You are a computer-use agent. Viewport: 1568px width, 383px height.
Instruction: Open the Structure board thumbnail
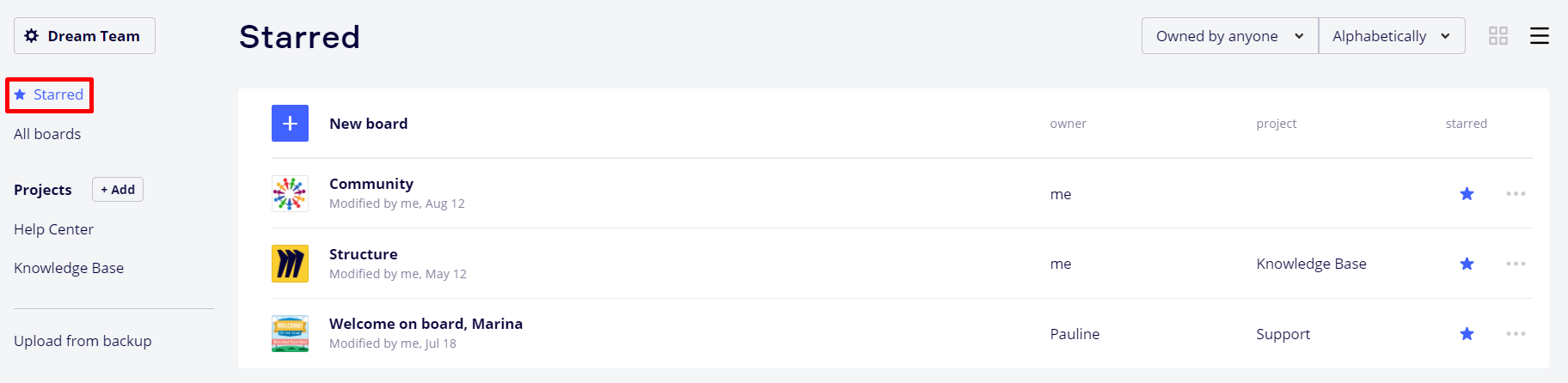pyautogui.click(x=290, y=264)
